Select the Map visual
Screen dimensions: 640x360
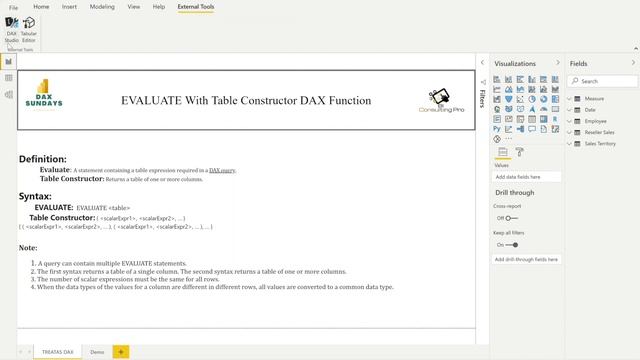click(x=497, y=109)
